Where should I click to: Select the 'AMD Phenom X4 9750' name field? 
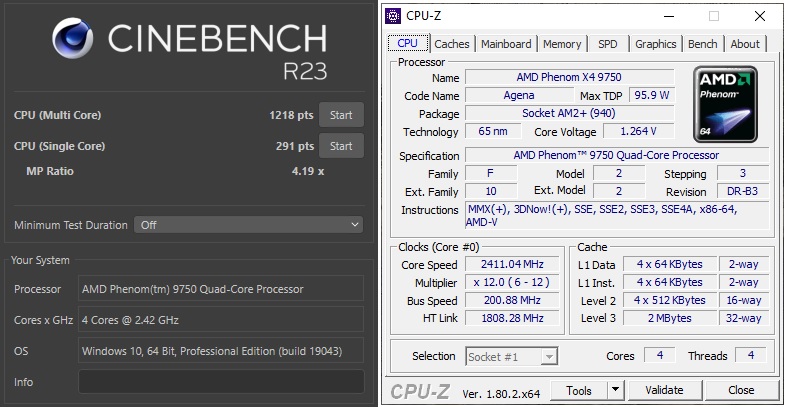pos(569,77)
